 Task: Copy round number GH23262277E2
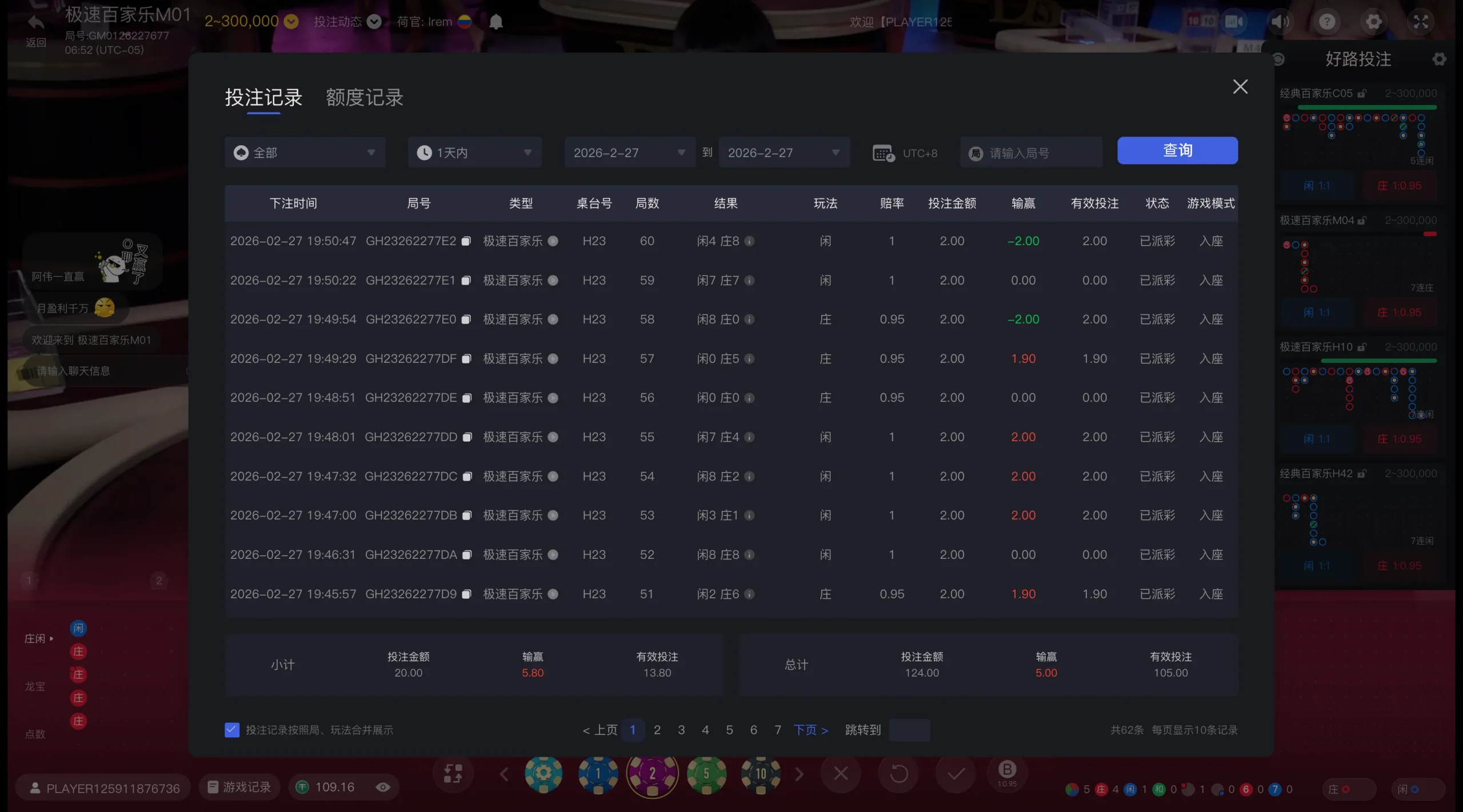(466, 241)
